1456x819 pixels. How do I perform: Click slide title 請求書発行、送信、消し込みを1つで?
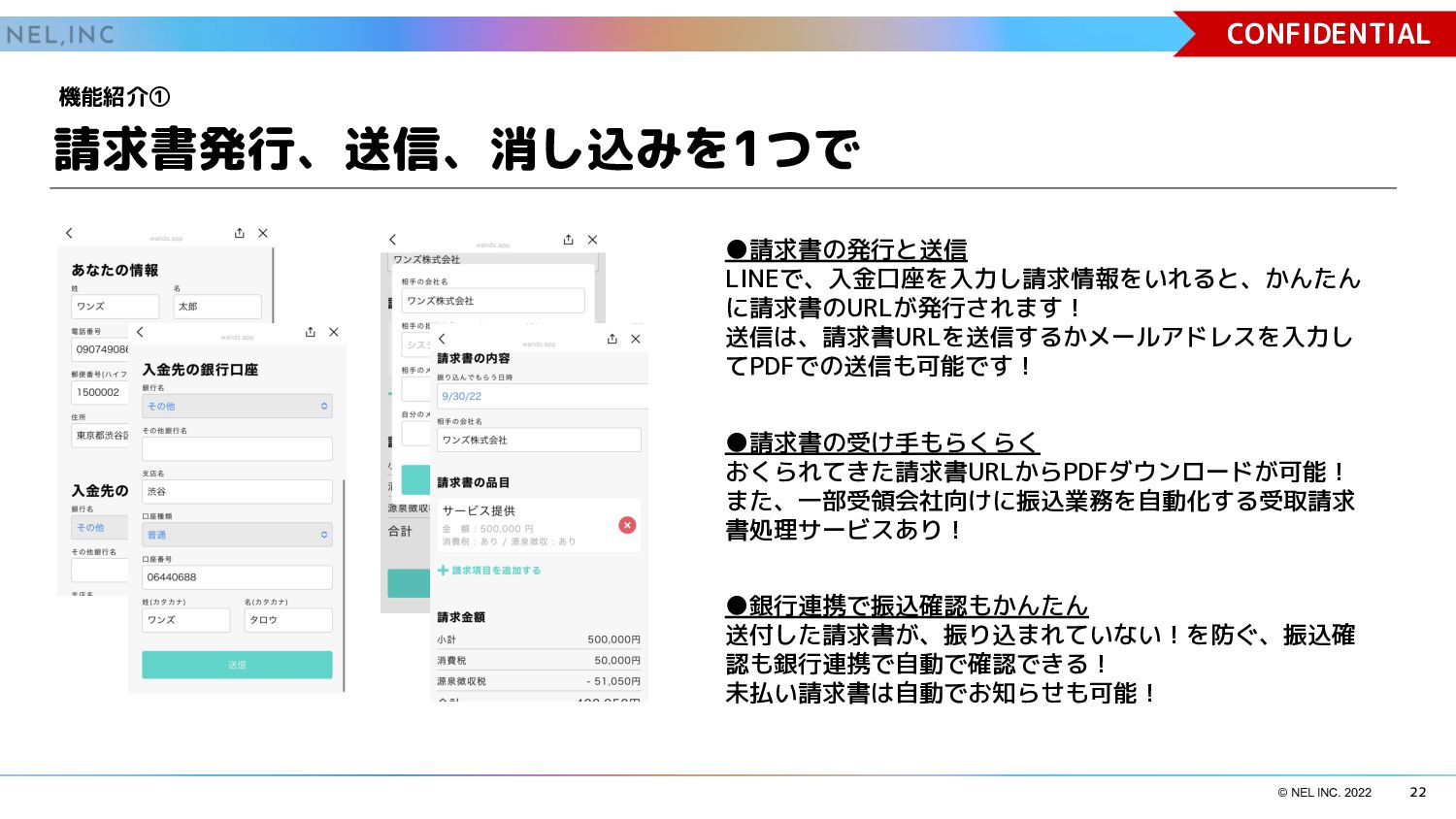(457, 149)
